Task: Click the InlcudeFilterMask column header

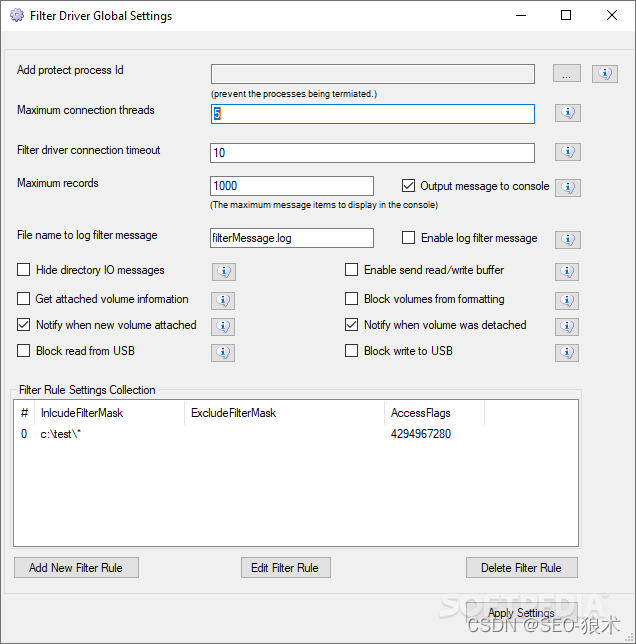Action: coord(110,413)
